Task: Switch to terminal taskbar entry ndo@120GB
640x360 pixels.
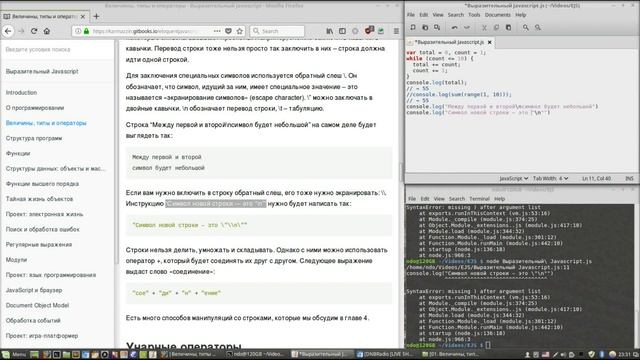Action: coord(256,354)
